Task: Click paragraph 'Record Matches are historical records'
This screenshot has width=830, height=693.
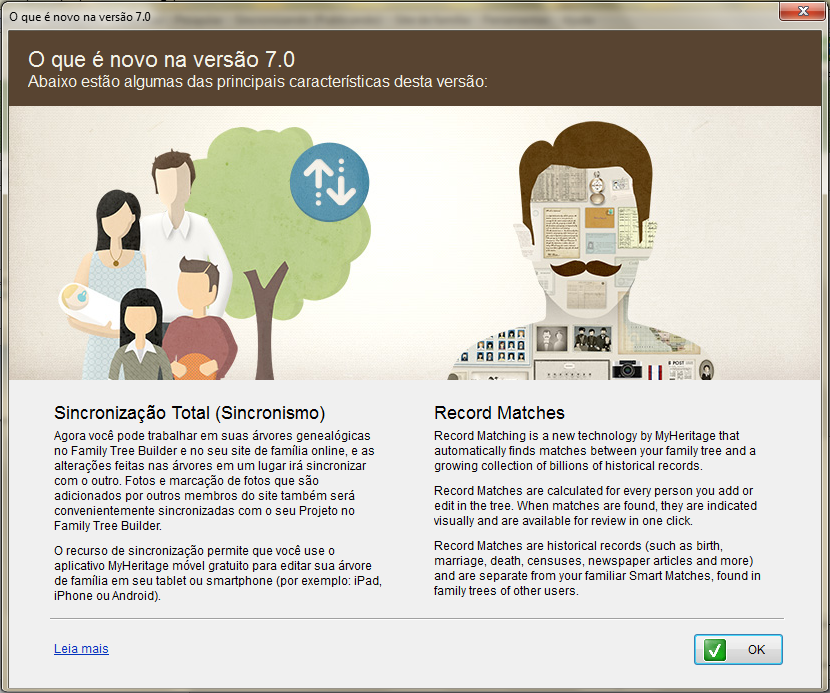Action: (597, 568)
